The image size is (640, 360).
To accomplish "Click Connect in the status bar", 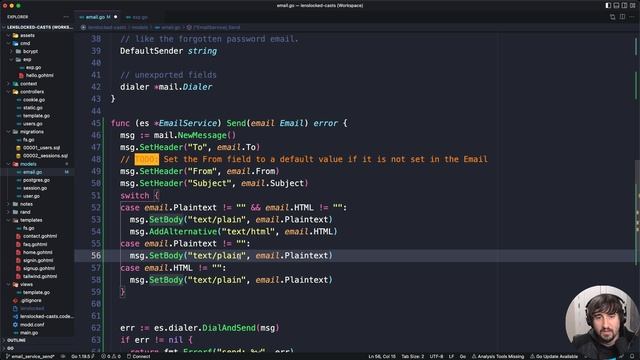I will tap(139, 356).
